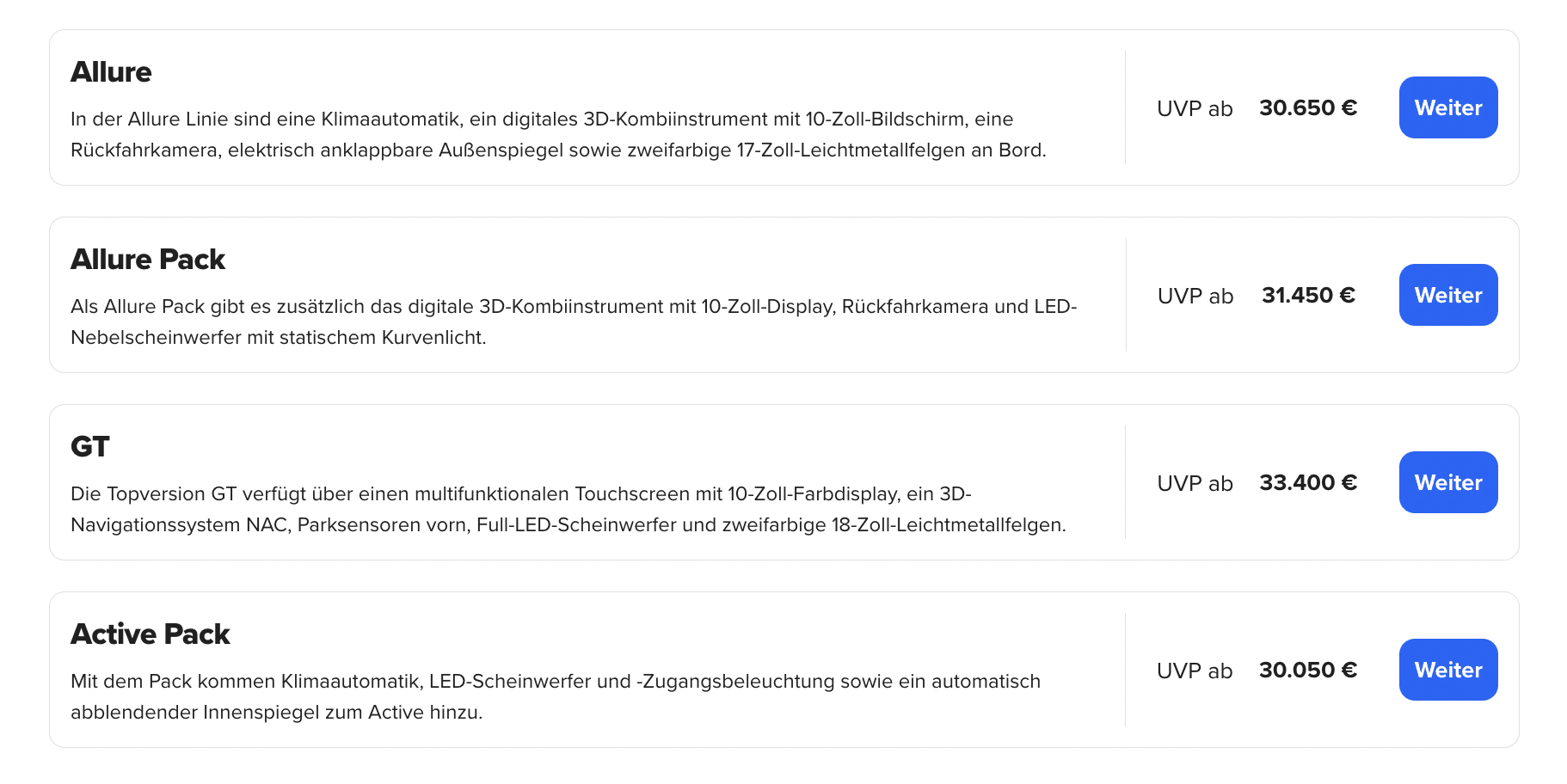The height and width of the screenshot is (784, 1567).
Task: Click UVP ab label in Allure Pack card
Action: point(1195,296)
